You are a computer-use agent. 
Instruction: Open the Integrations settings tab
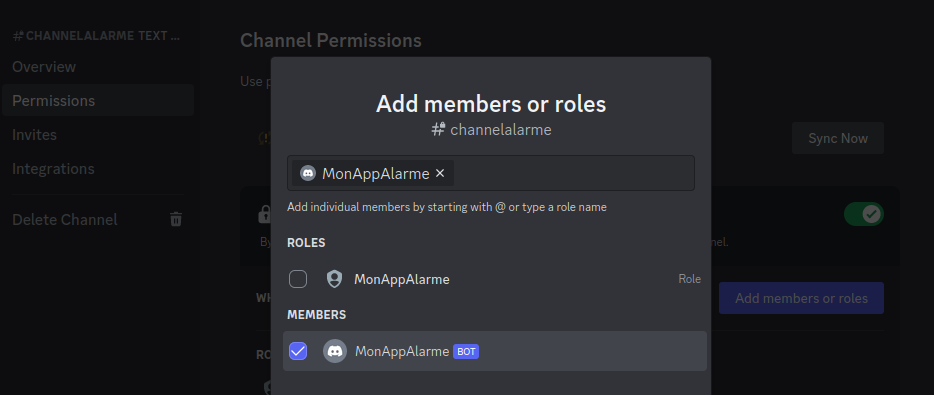[x=53, y=169]
